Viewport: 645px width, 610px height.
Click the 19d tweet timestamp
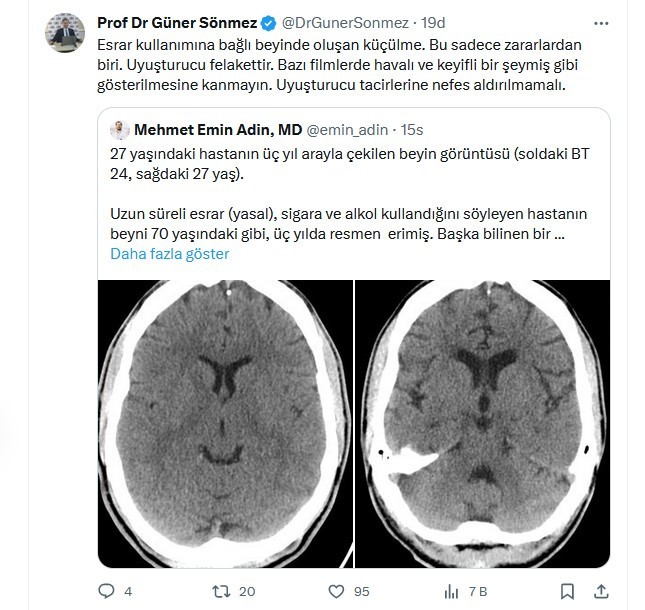[x=433, y=23]
